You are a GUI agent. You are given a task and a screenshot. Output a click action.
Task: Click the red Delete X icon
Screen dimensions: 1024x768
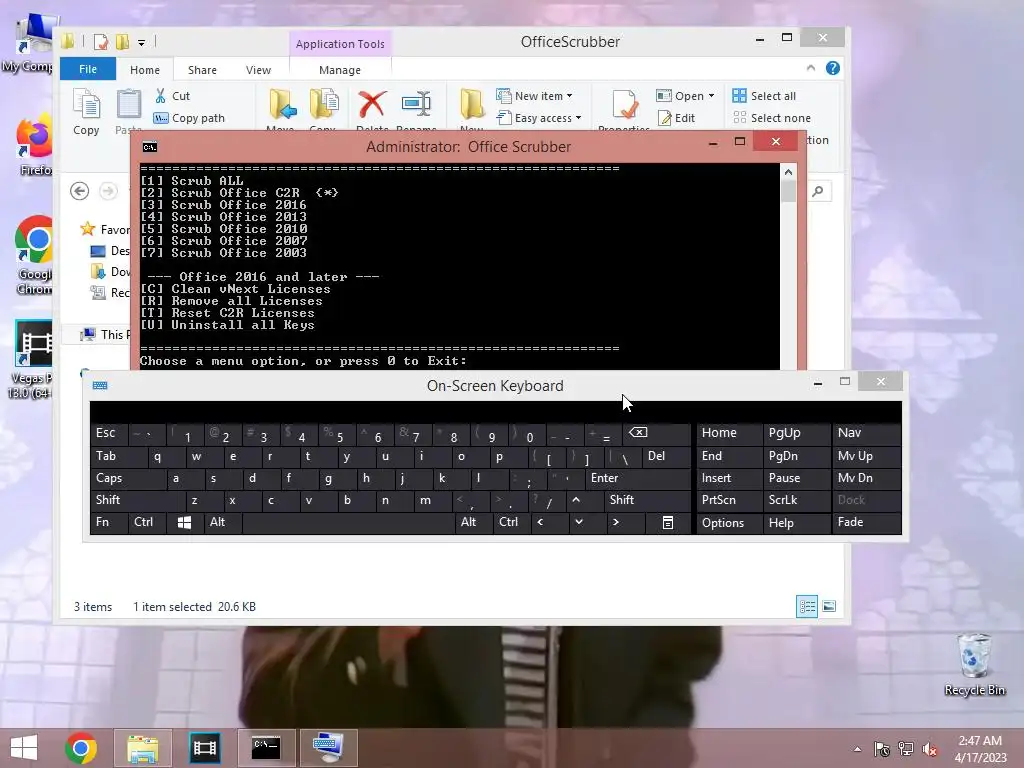coord(372,105)
